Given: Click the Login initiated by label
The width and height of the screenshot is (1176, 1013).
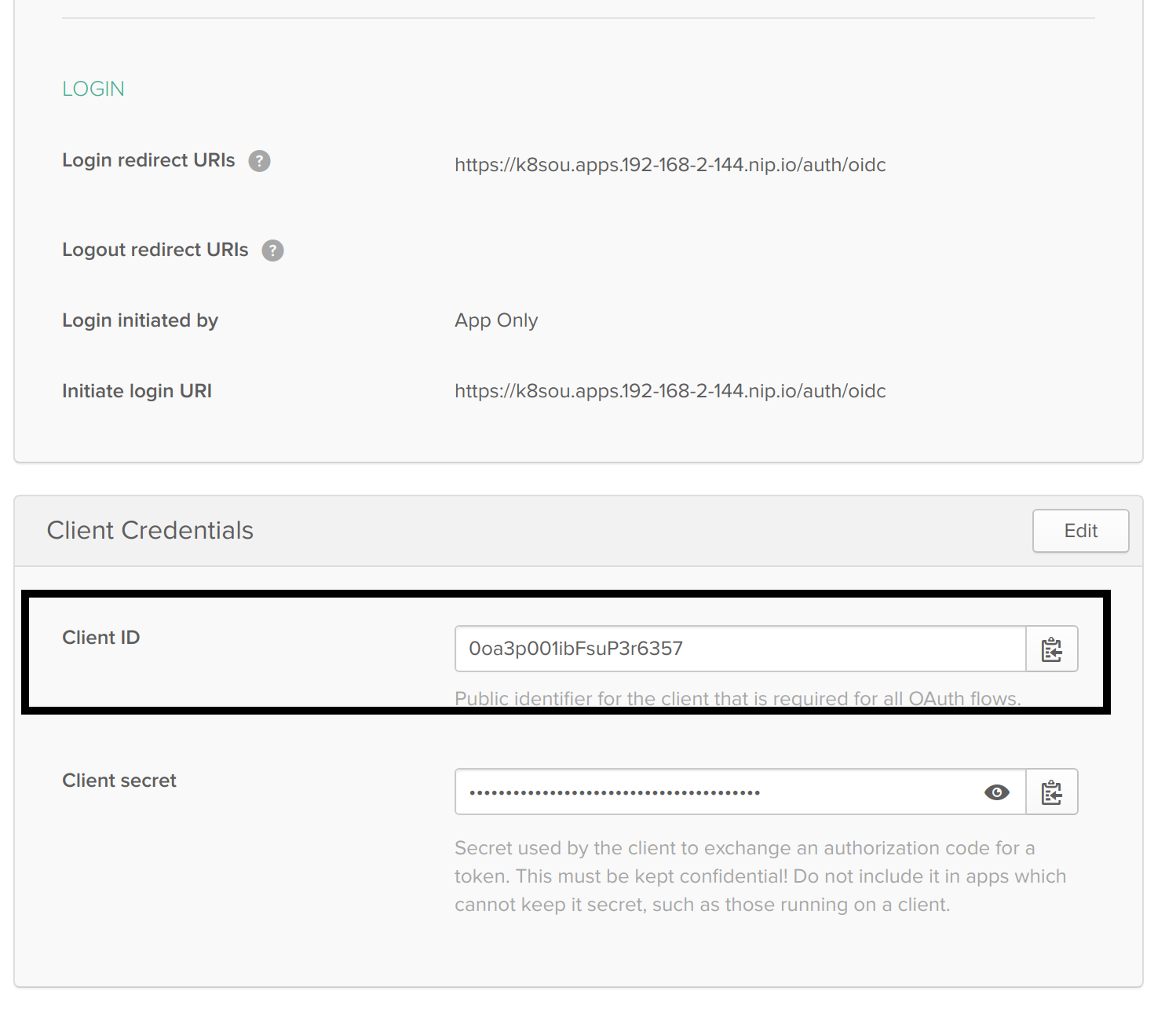Looking at the screenshot, I should point(140,320).
